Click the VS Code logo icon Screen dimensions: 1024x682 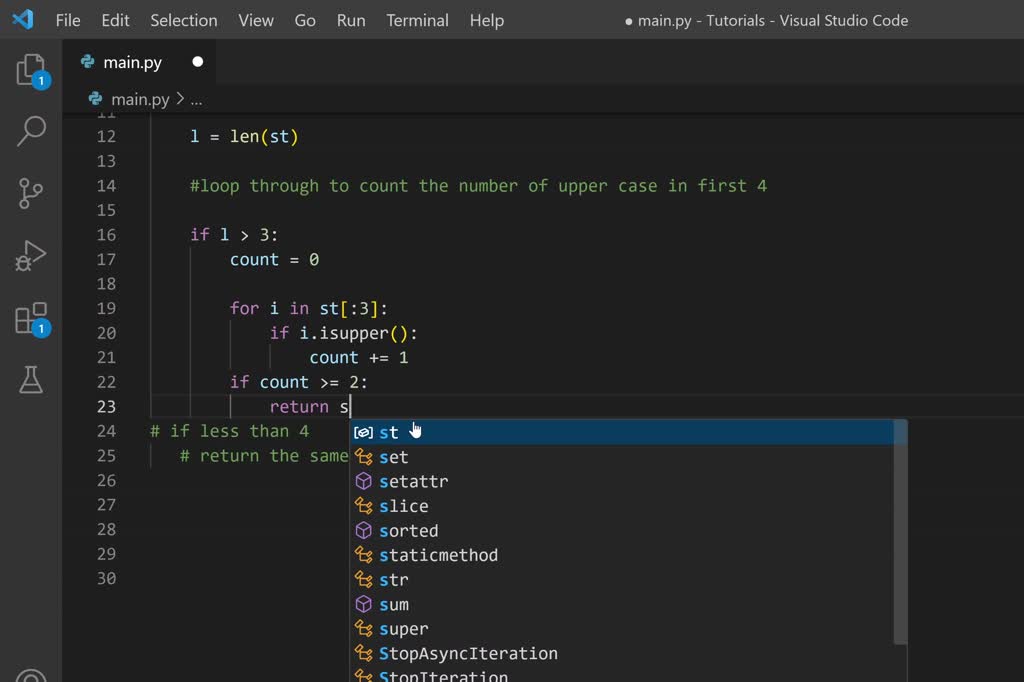coord(23,20)
